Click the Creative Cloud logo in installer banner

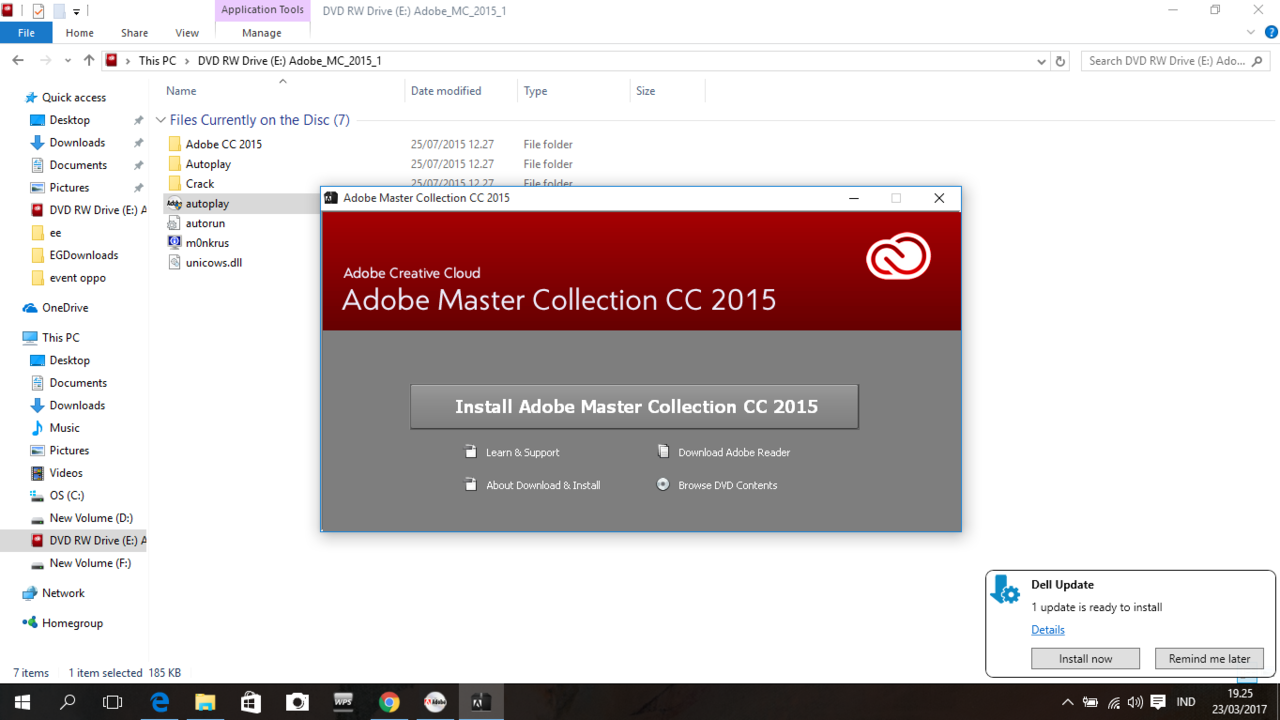click(x=898, y=258)
